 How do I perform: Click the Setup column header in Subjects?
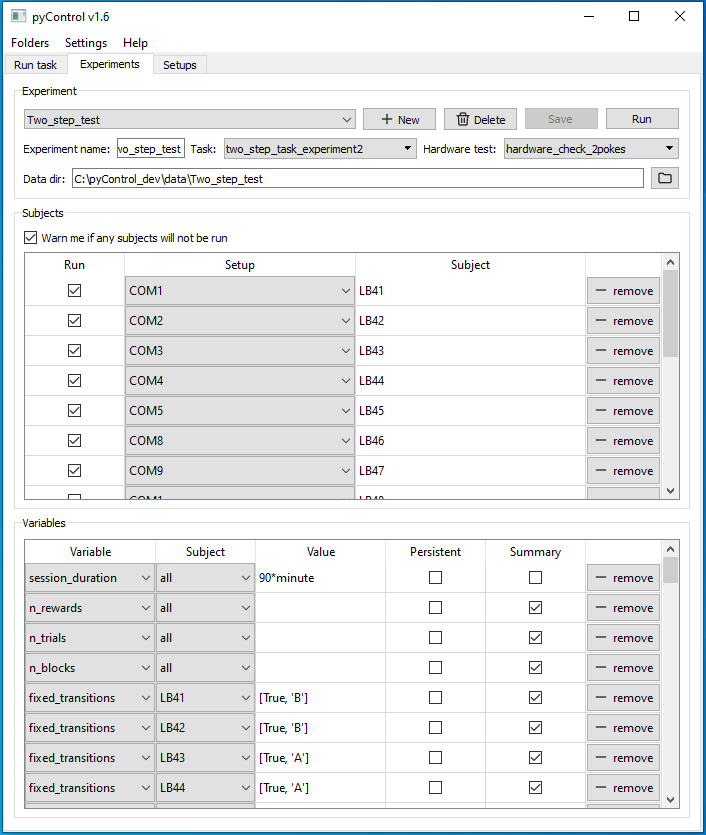[x=240, y=265]
